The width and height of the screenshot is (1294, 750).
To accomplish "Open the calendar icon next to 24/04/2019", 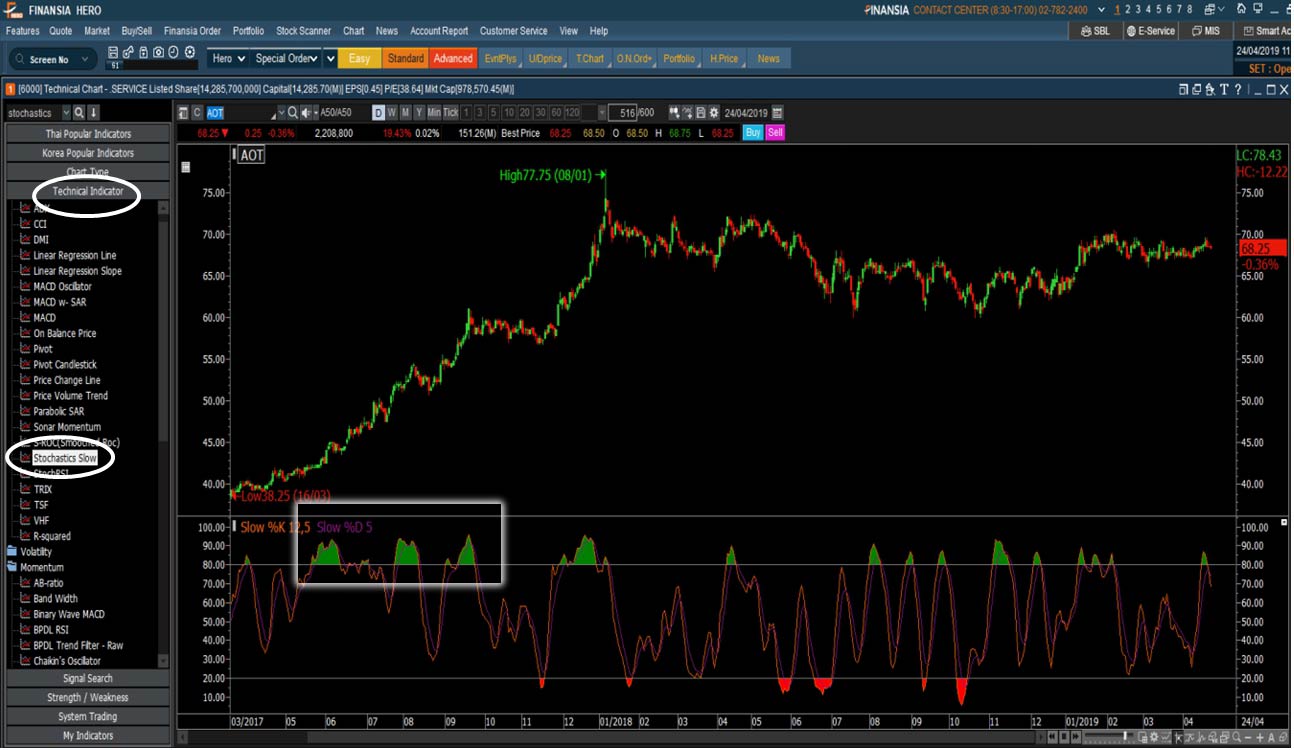I will (777, 113).
